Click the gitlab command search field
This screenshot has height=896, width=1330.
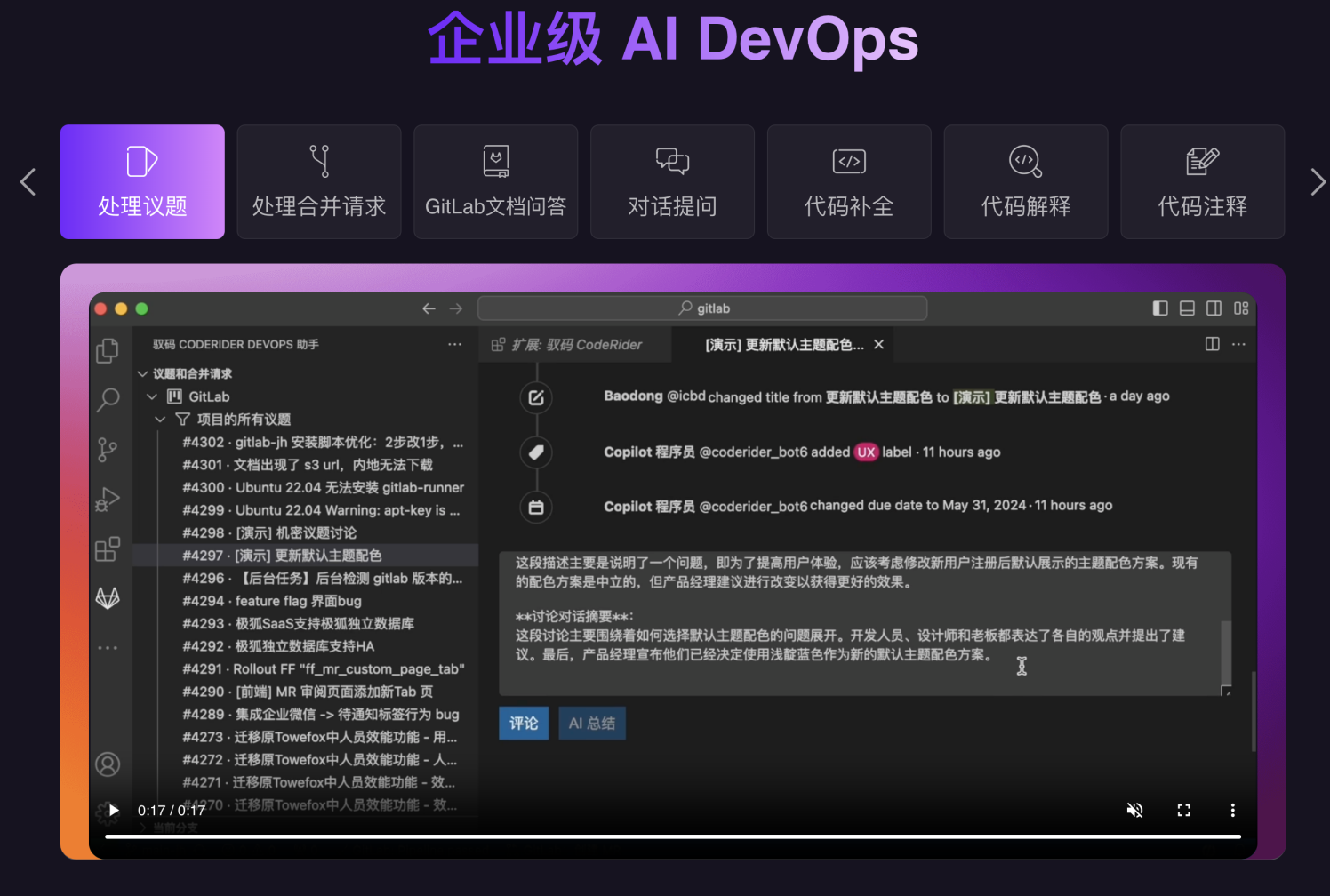click(702, 308)
